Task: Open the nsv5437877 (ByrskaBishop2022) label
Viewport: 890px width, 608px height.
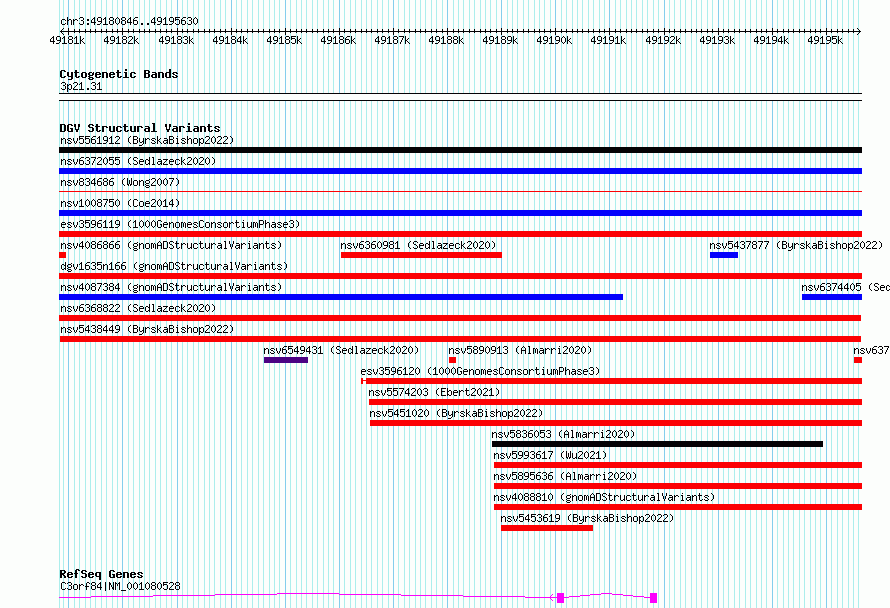Action: tap(796, 245)
